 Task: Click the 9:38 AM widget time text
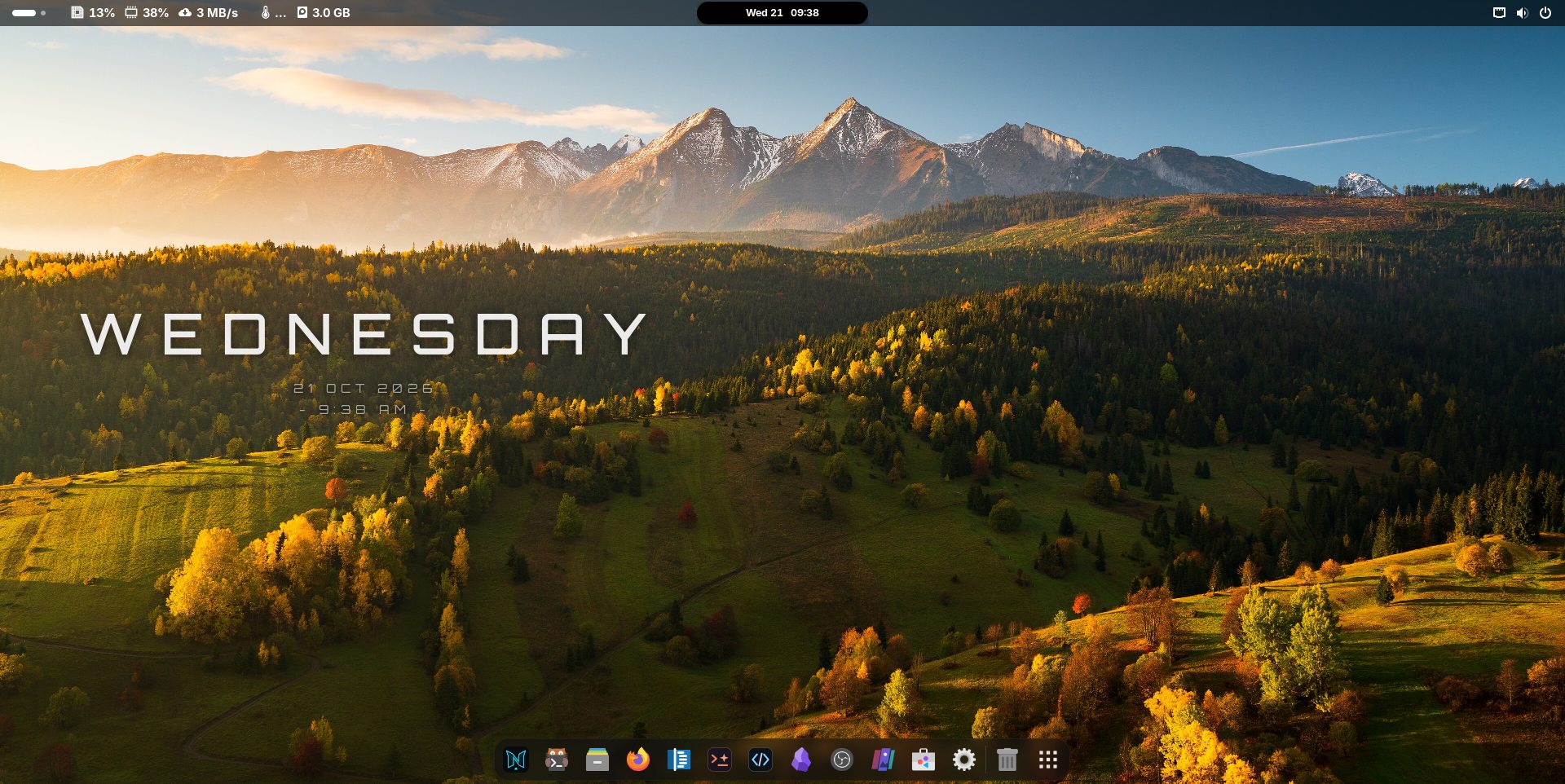click(x=363, y=409)
